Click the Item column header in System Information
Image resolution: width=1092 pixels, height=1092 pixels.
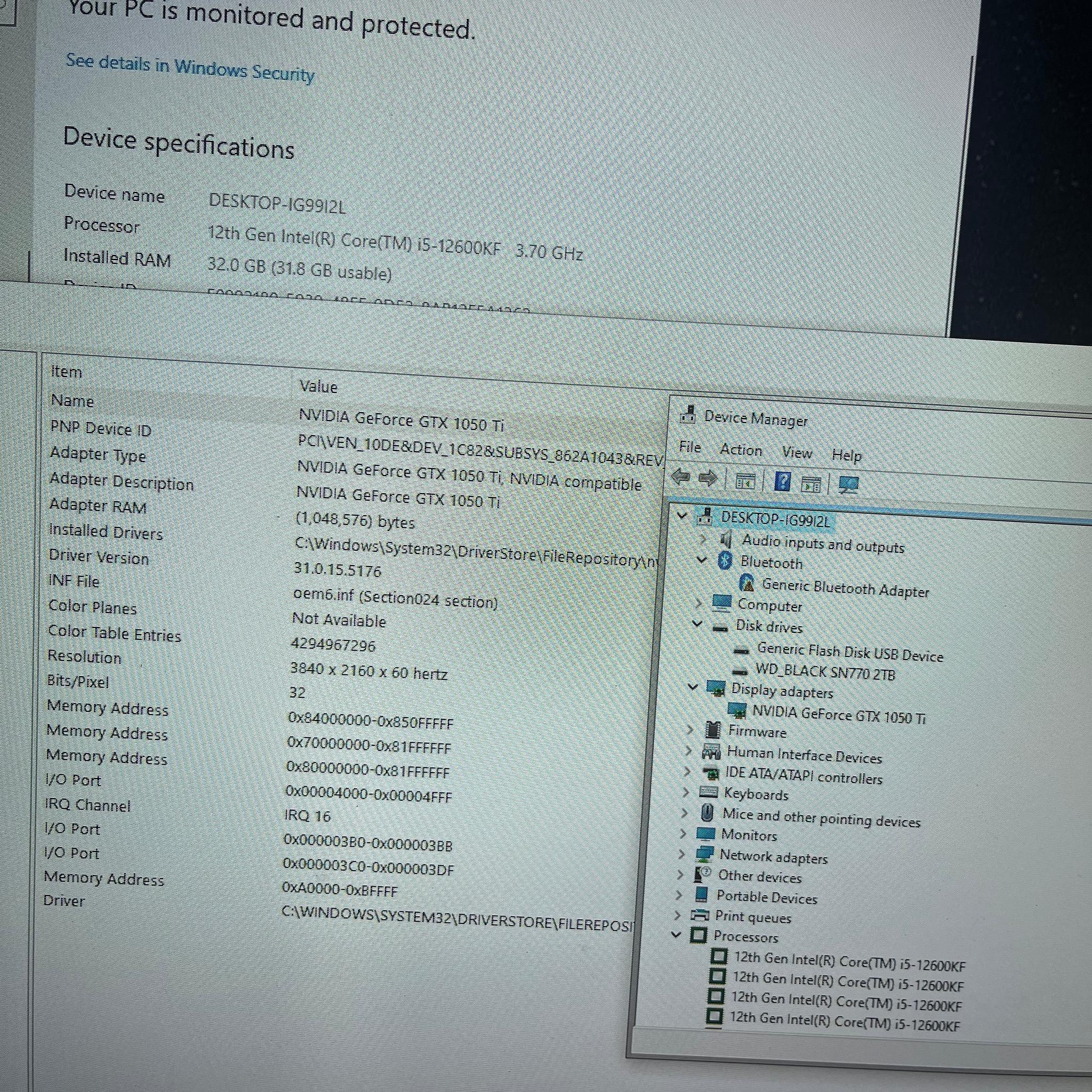(66, 371)
